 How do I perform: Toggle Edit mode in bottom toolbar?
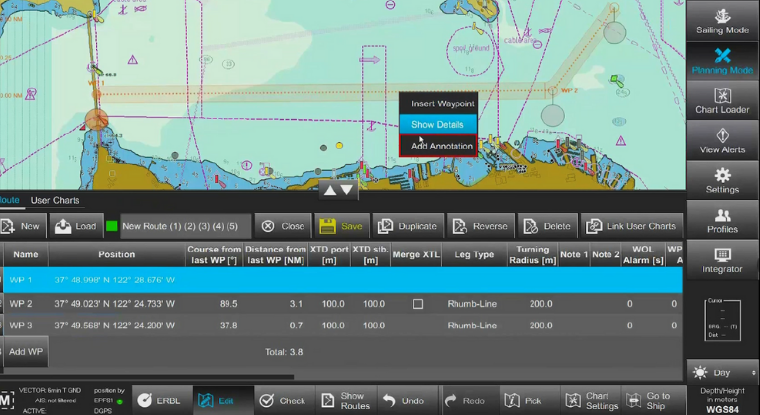(x=223, y=400)
